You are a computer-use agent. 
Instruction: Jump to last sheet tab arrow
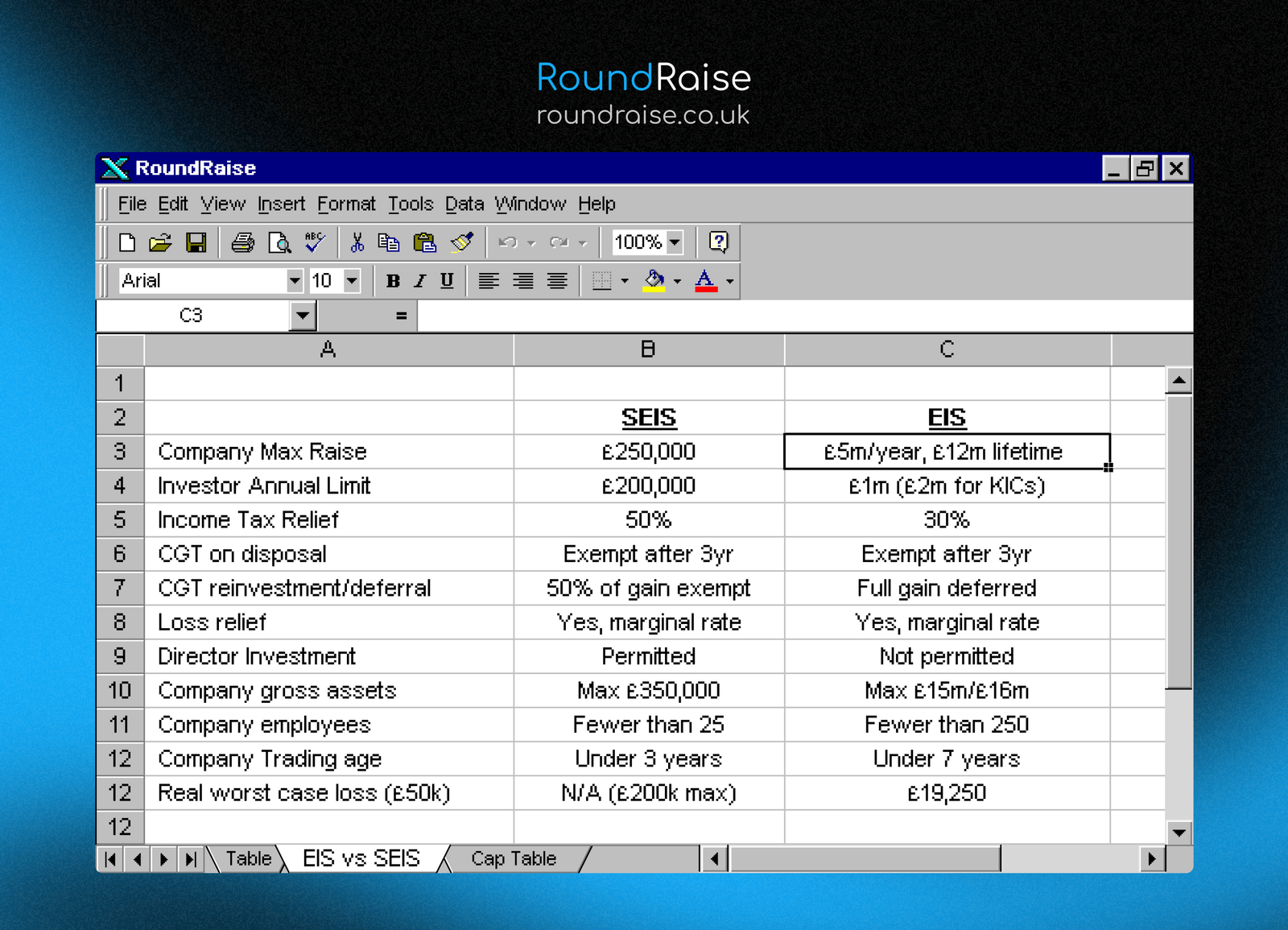190,859
